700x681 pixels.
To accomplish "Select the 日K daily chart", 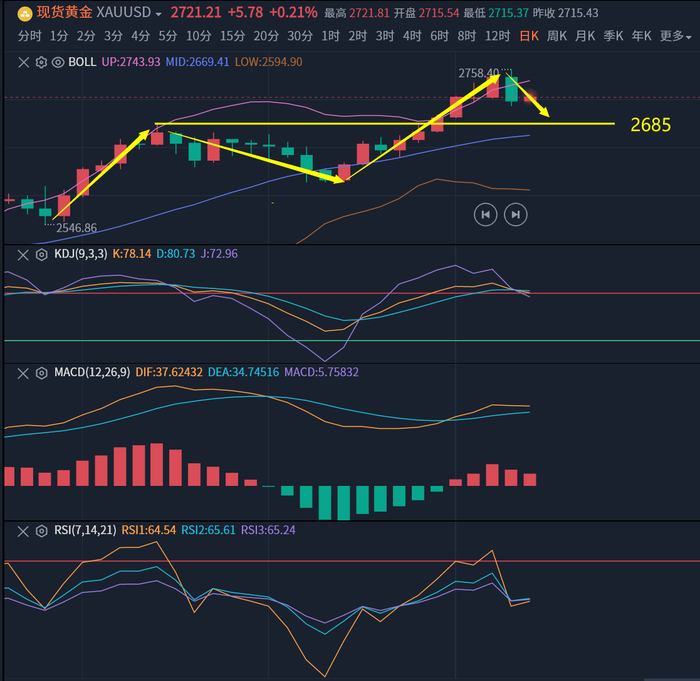I will (x=529, y=36).
